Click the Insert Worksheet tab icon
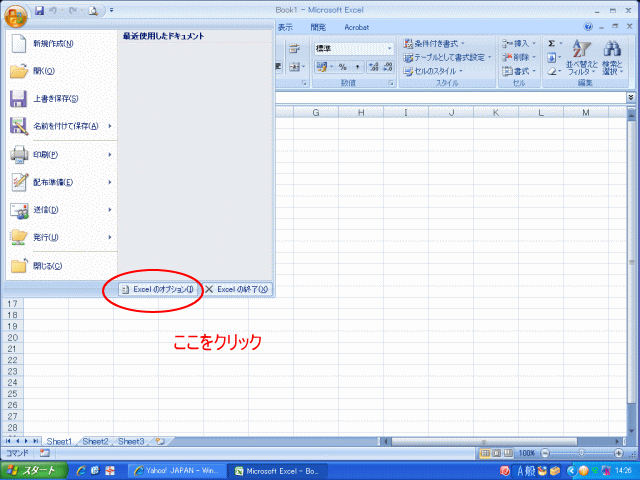 pyautogui.click(x=160, y=441)
